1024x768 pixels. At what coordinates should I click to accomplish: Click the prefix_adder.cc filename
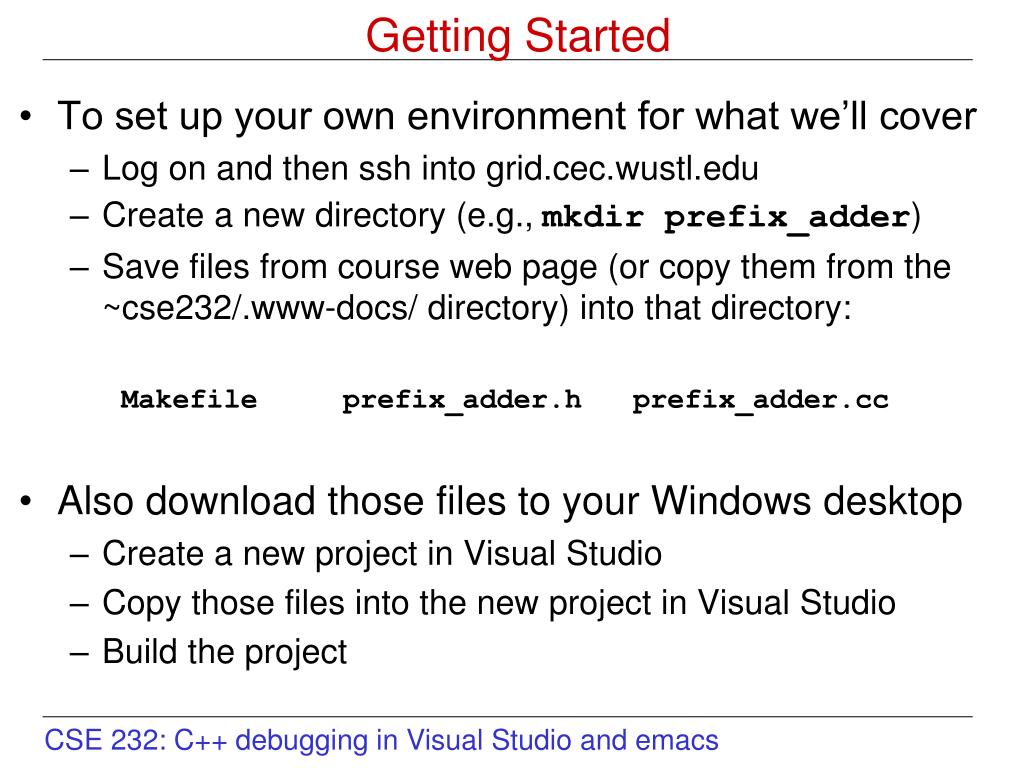[760, 400]
